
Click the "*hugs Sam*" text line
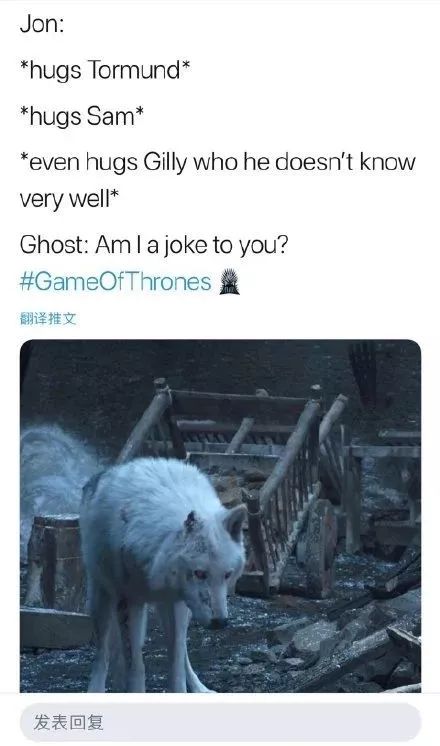click(x=81, y=117)
